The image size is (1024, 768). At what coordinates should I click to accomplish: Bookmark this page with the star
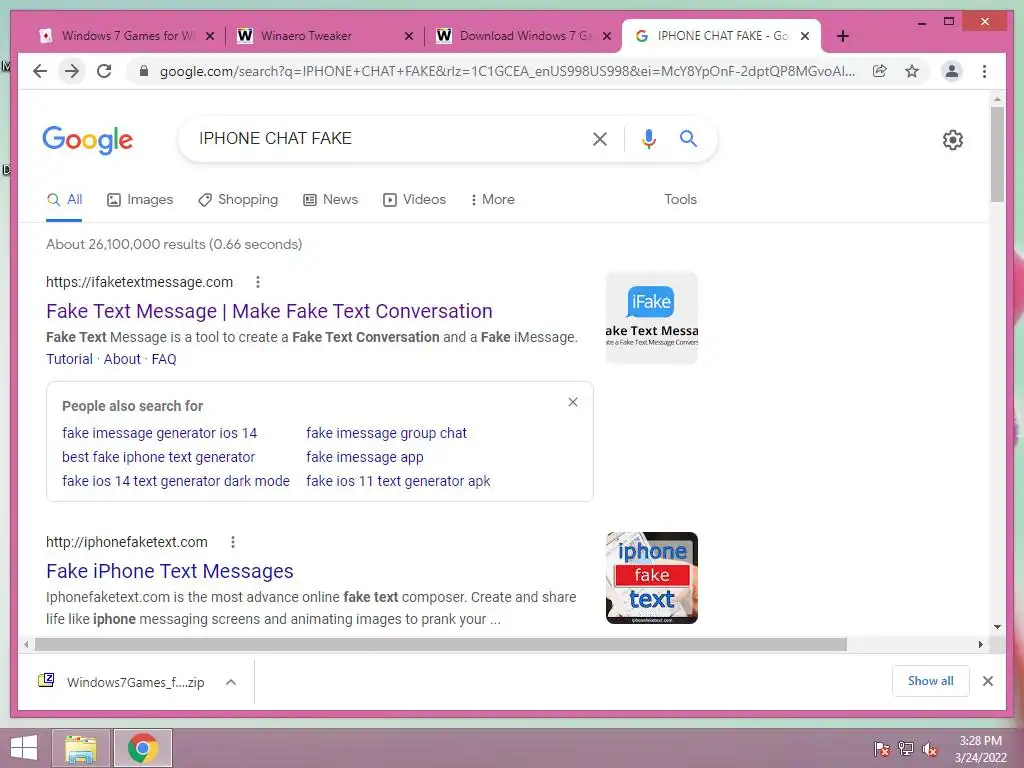pyautogui.click(x=912, y=71)
